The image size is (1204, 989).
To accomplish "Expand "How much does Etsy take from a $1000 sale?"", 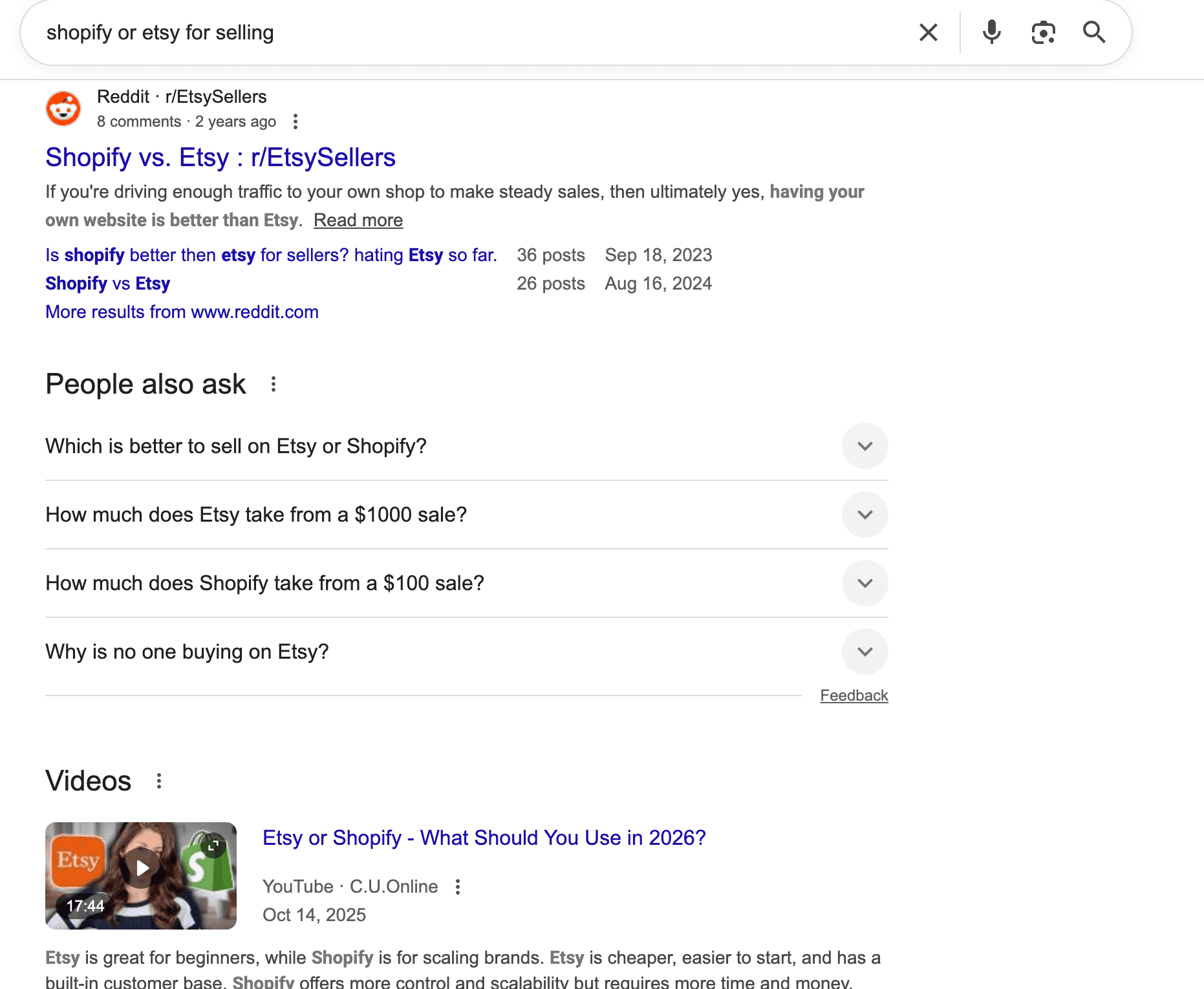I will coord(865,515).
